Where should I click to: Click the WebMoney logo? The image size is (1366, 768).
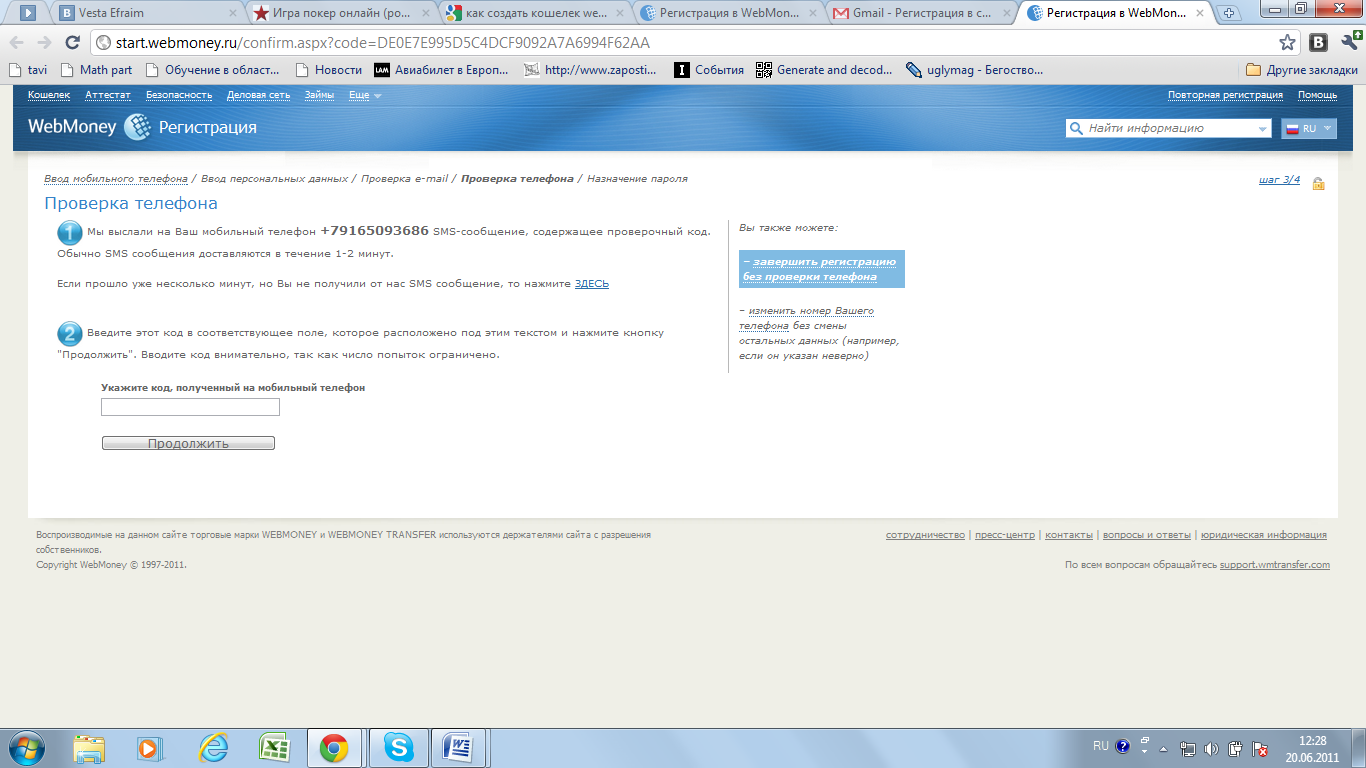pyautogui.click(x=89, y=127)
